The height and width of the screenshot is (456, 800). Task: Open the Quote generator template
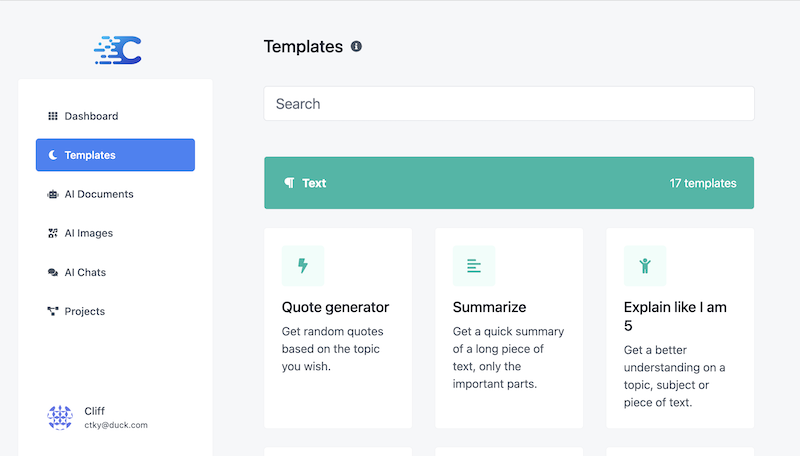pos(338,328)
